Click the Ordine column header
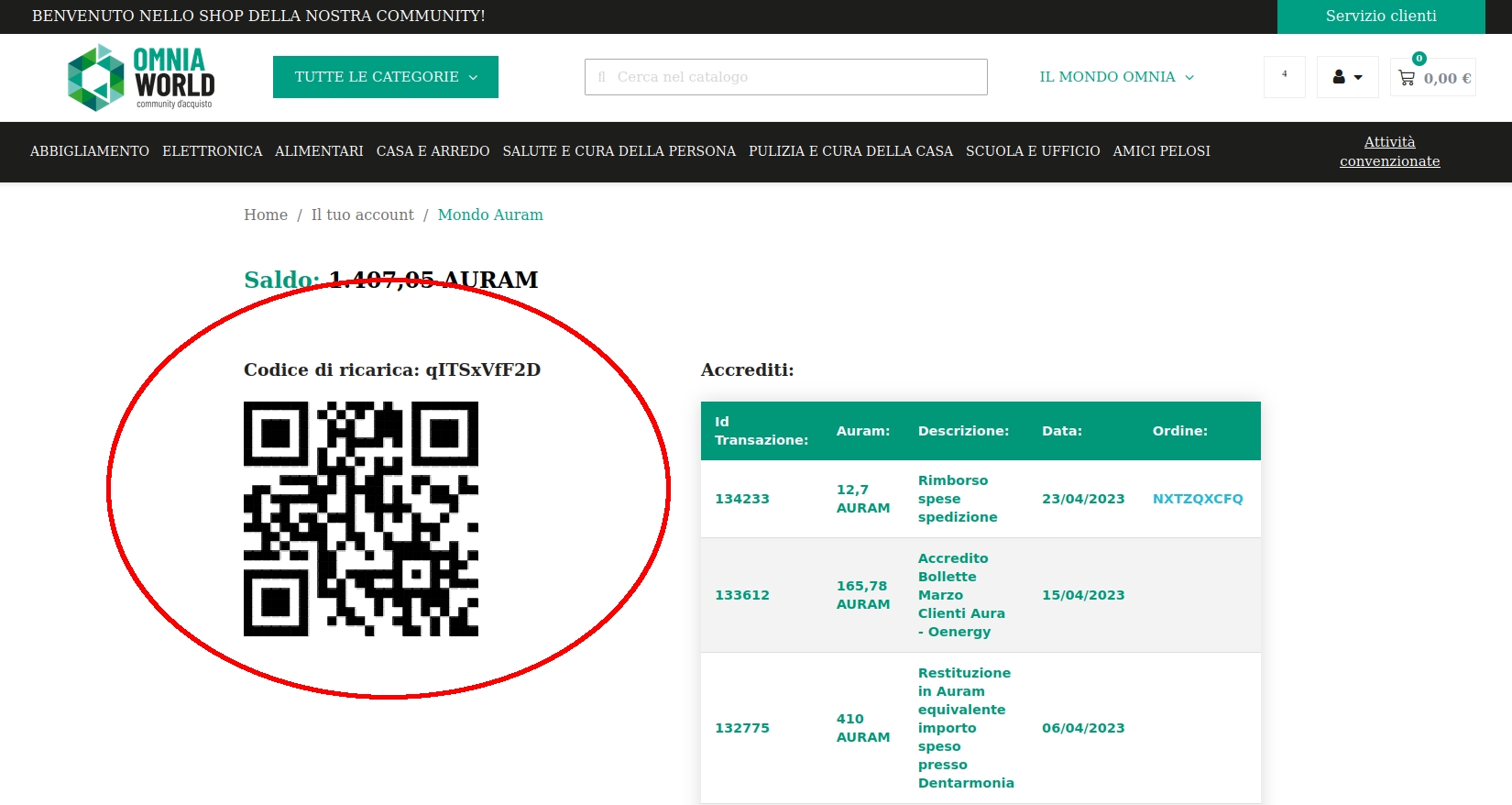Image resolution: width=1512 pixels, height=805 pixels. [1180, 431]
